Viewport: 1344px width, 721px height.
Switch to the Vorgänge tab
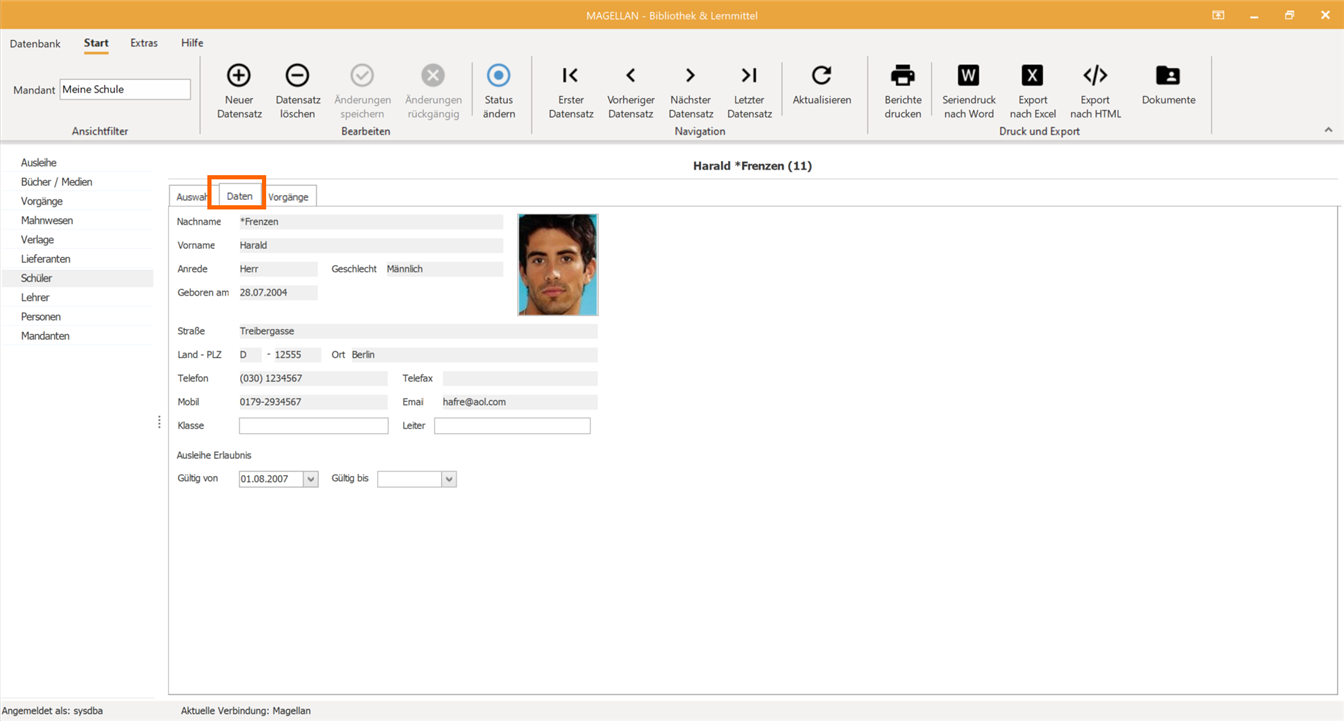click(289, 197)
